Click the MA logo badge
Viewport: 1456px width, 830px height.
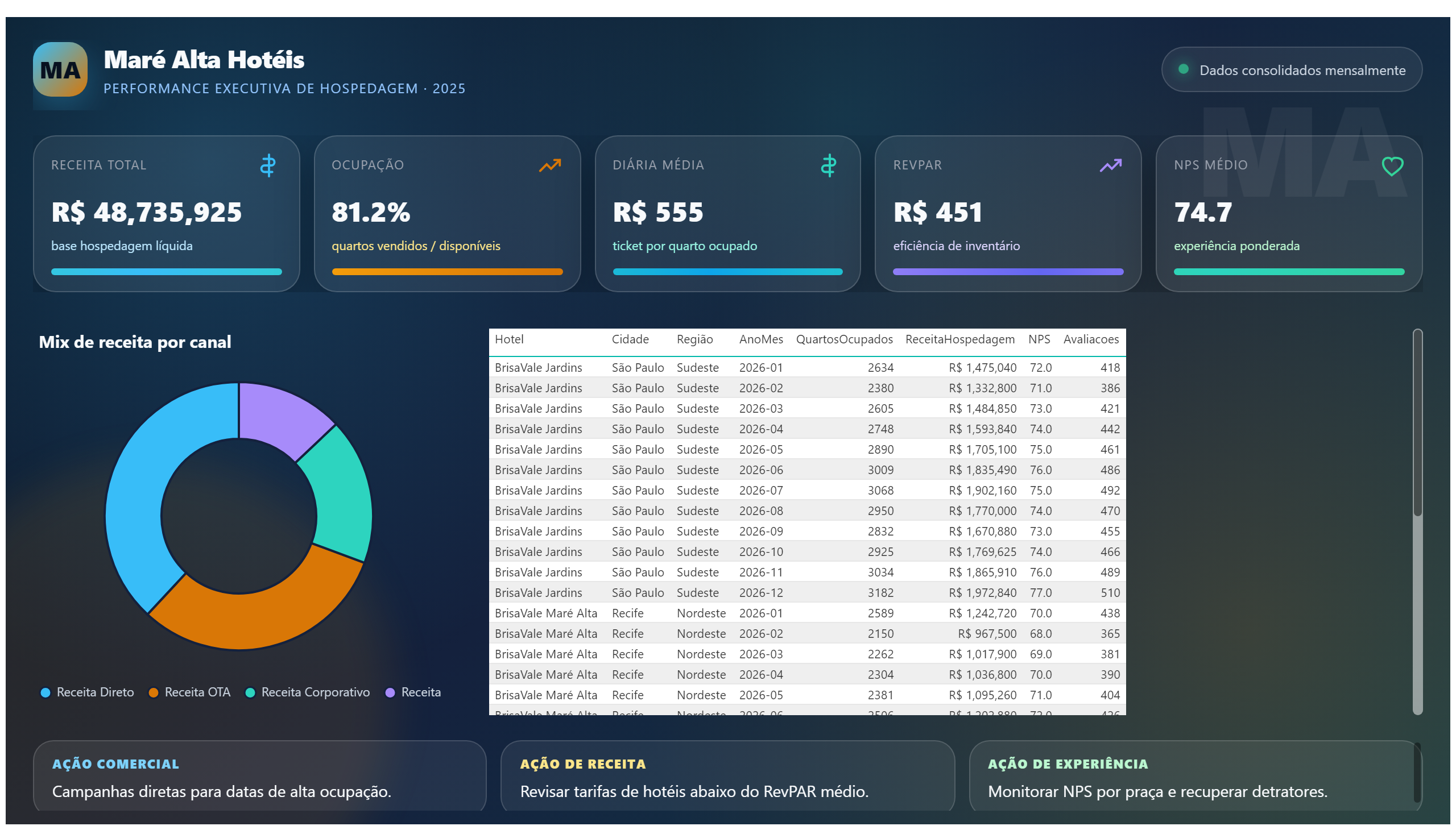(x=60, y=69)
